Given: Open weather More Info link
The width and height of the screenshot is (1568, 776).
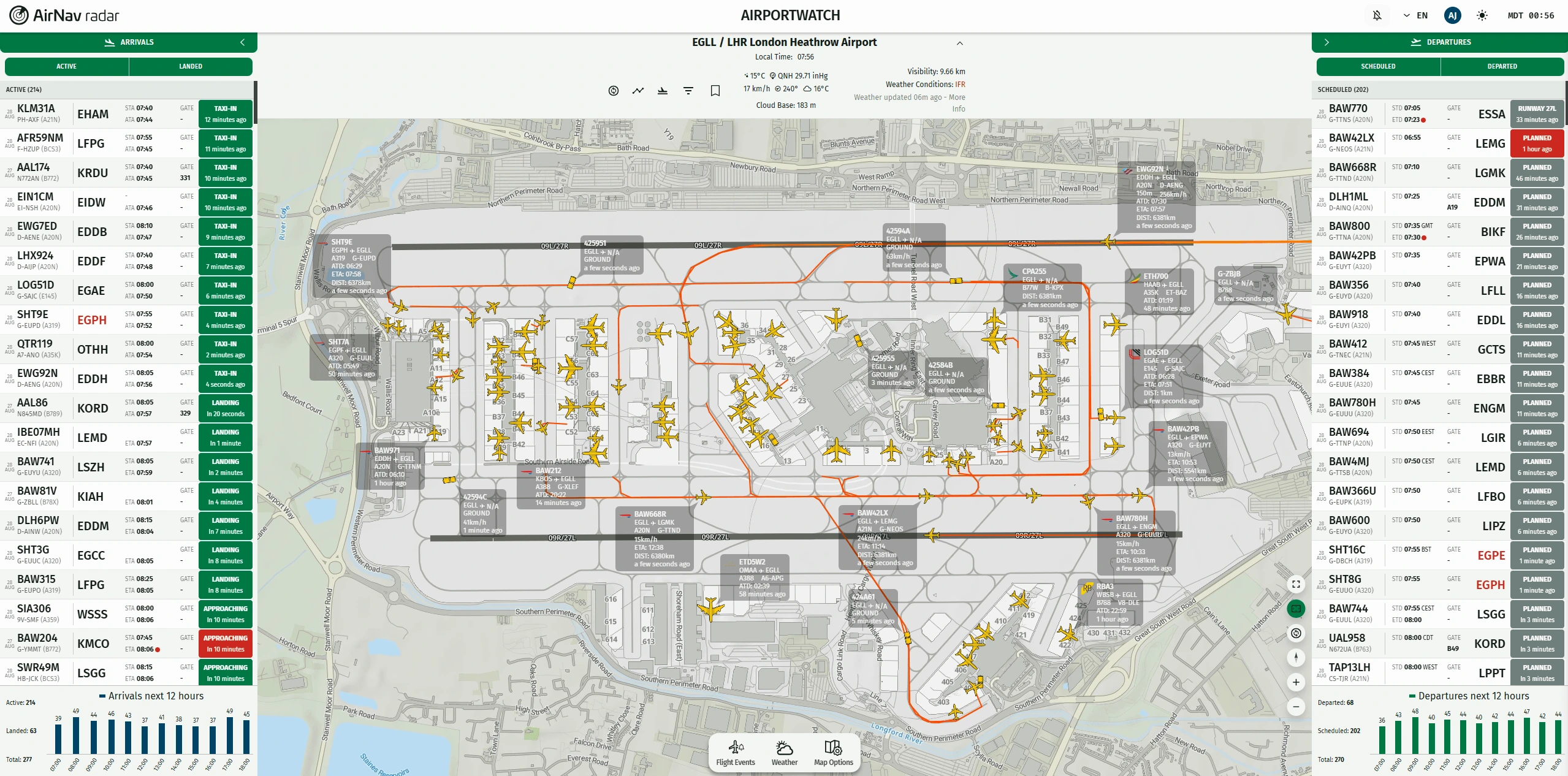Looking at the screenshot, I should (958, 103).
